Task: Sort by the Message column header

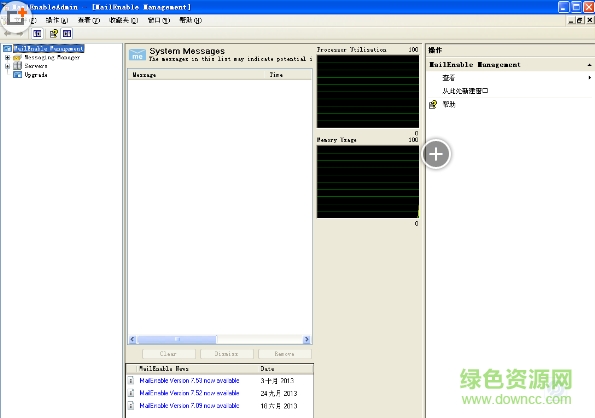Action: 196,75
